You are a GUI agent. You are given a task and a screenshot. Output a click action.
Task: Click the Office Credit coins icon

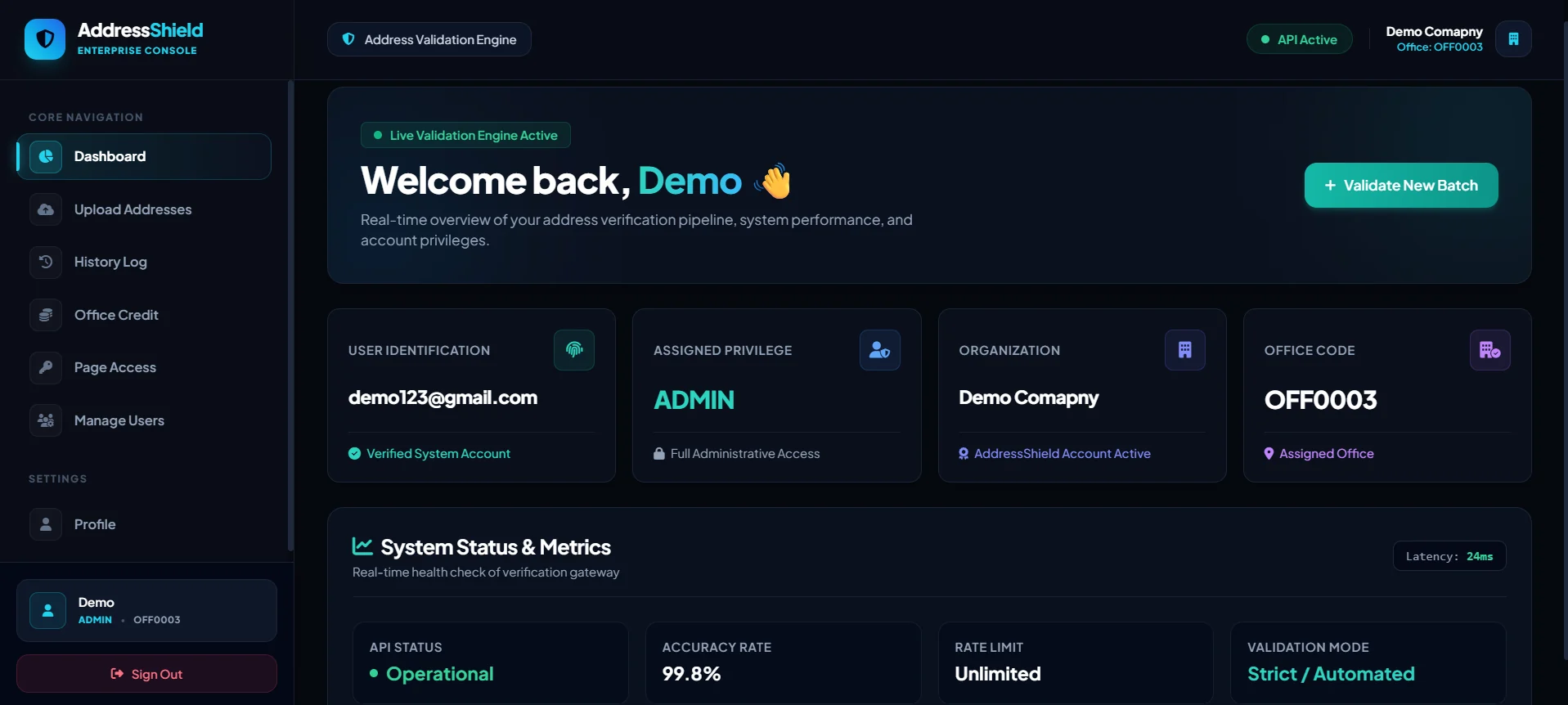(x=46, y=315)
